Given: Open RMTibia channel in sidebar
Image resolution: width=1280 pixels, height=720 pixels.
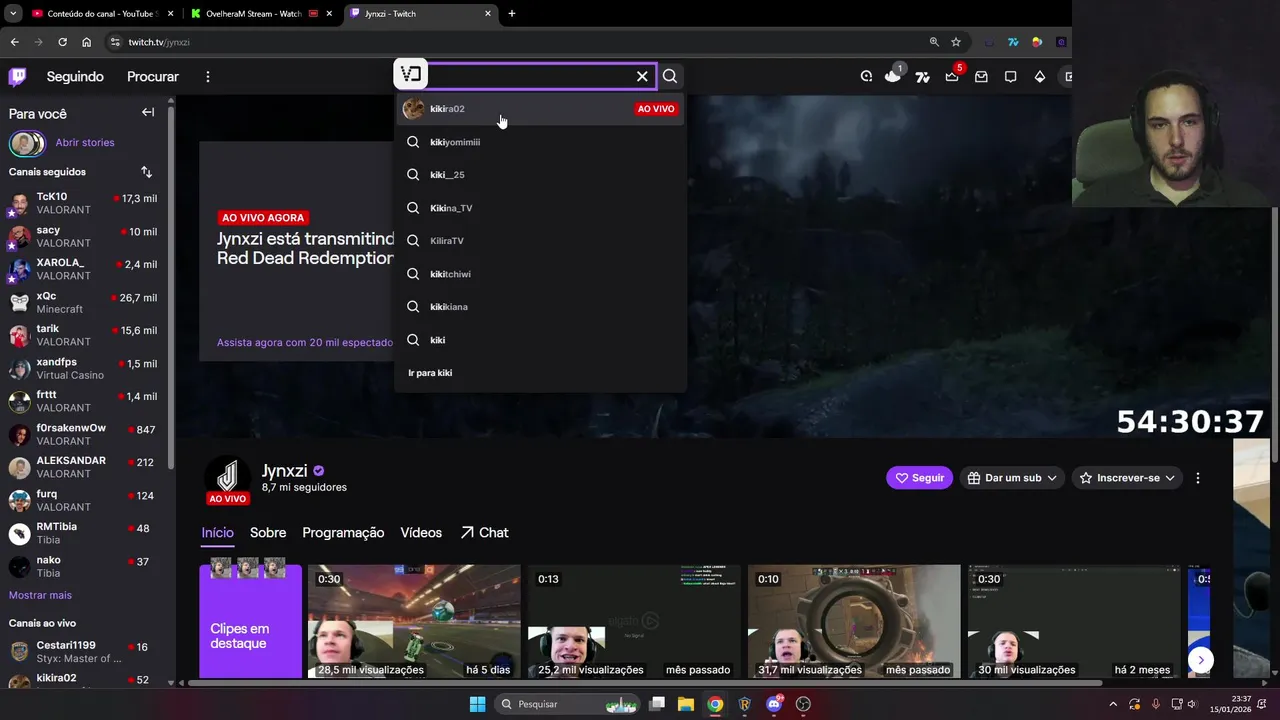Looking at the screenshot, I should 84,533.
